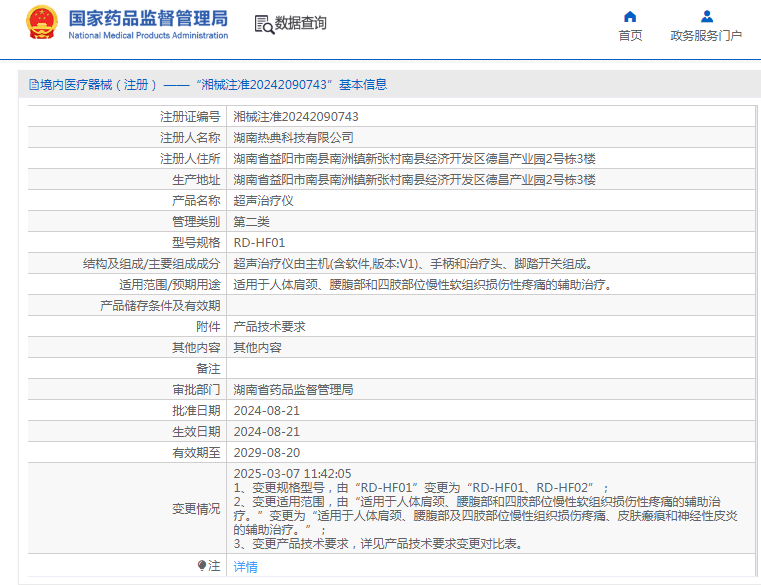Go to 首页 text link

coord(630,35)
